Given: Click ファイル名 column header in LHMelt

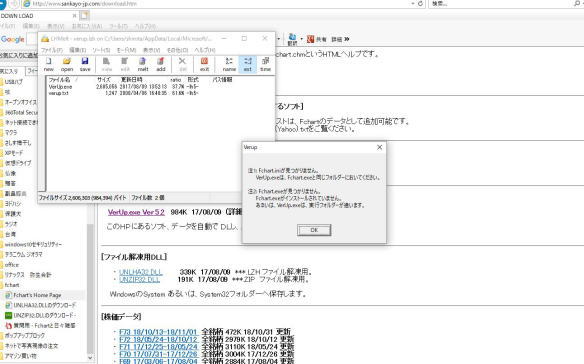Looking at the screenshot, I should (x=59, y=79).
